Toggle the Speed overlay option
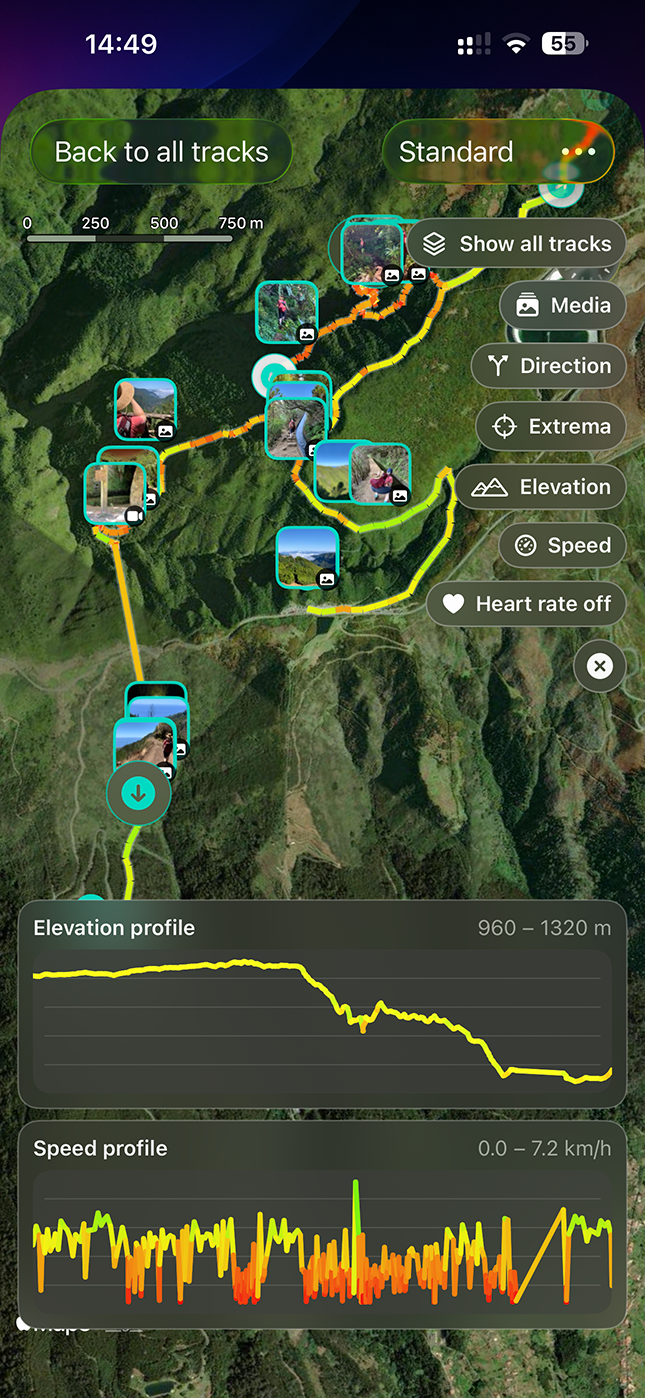The width and height of the screenshot is (645, 1398). [562, 545]
